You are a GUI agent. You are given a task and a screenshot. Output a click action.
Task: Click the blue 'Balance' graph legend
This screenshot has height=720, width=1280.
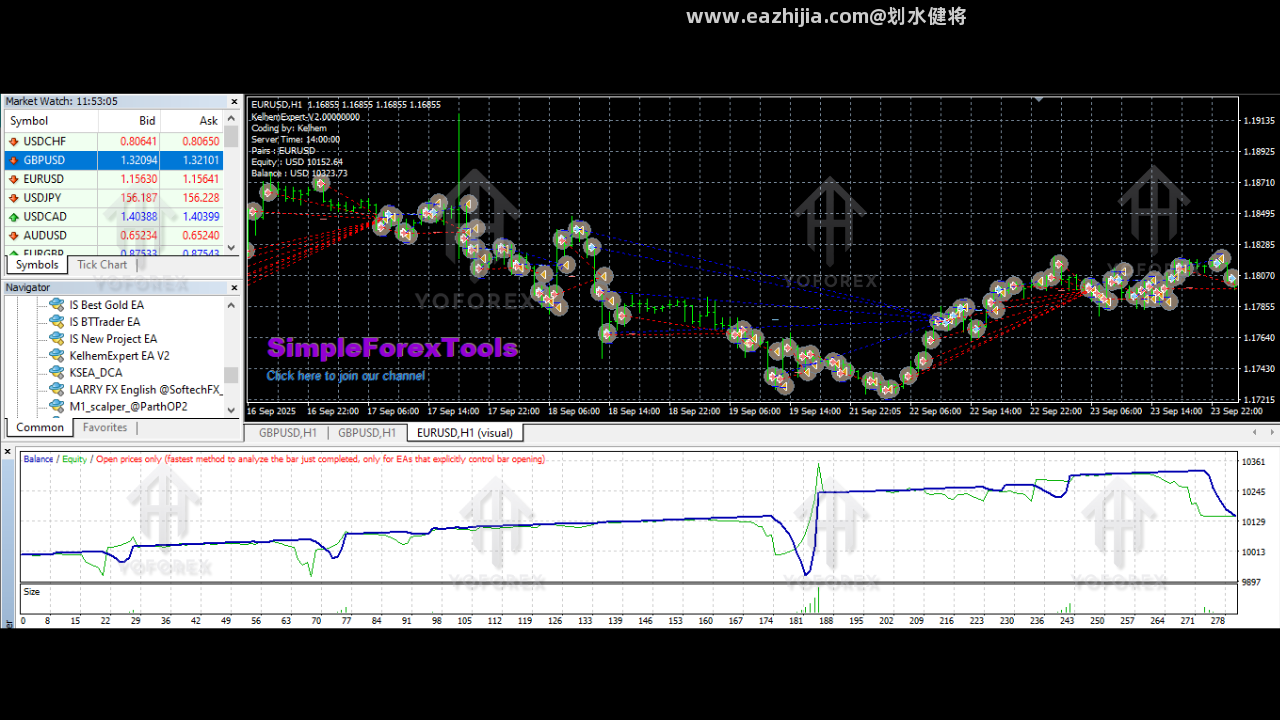coord(38,459)
